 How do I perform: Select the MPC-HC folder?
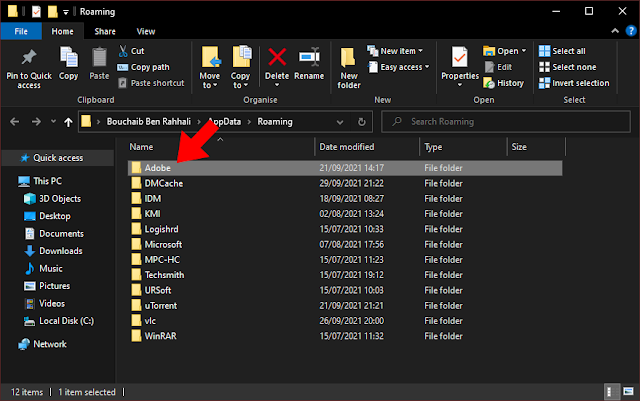click(345, 260)
